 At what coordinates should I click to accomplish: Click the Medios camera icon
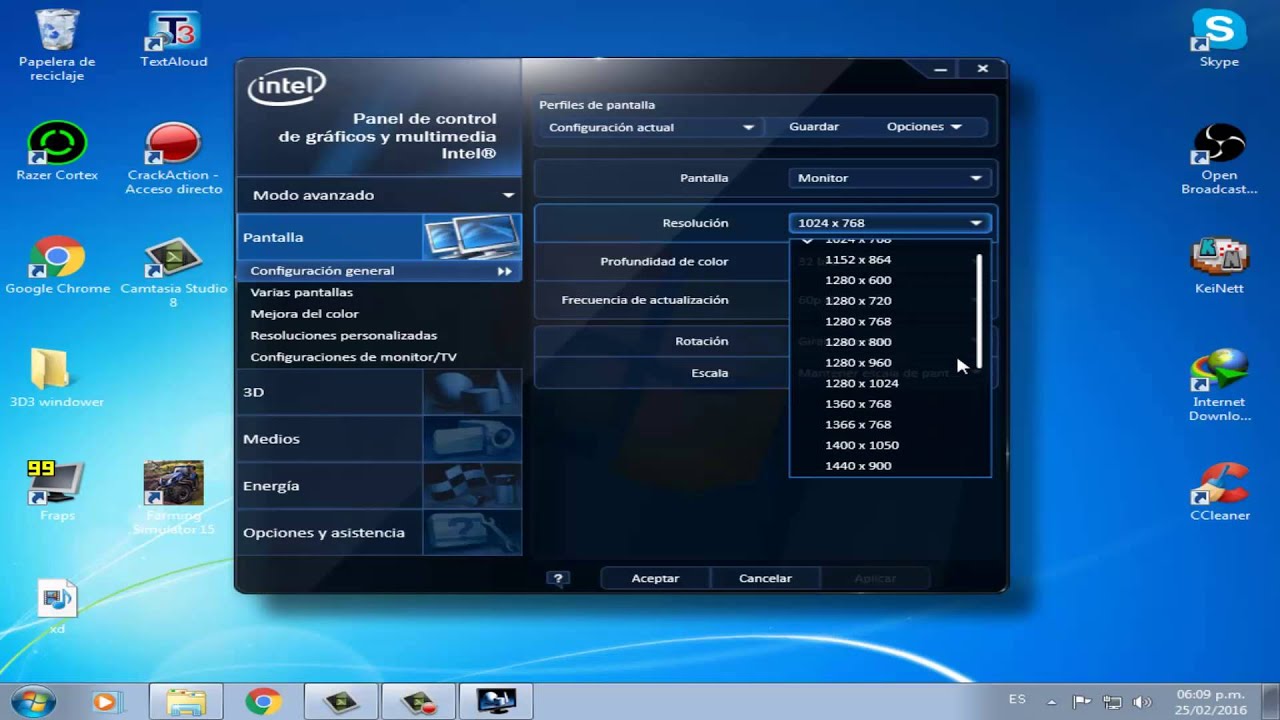pyautogui.click(x=472, y=439)
